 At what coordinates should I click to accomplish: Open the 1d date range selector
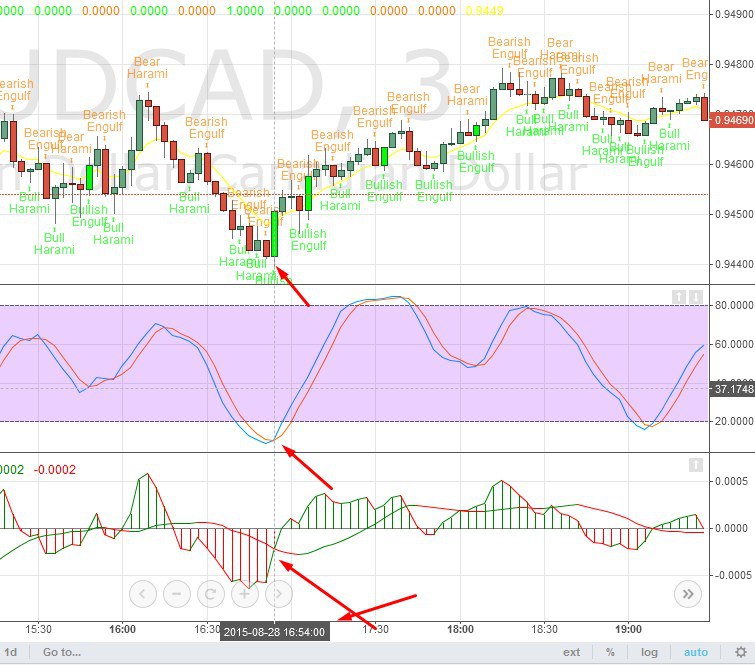point(10,652)
